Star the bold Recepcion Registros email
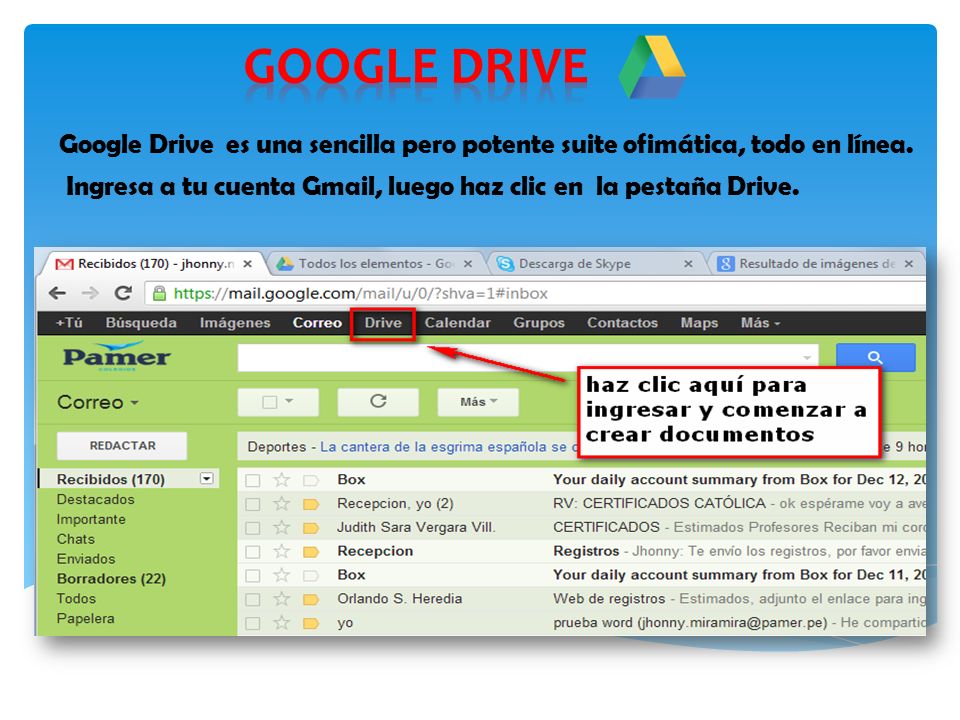Viewport: 960px width, 720px height. click(282, 551)
